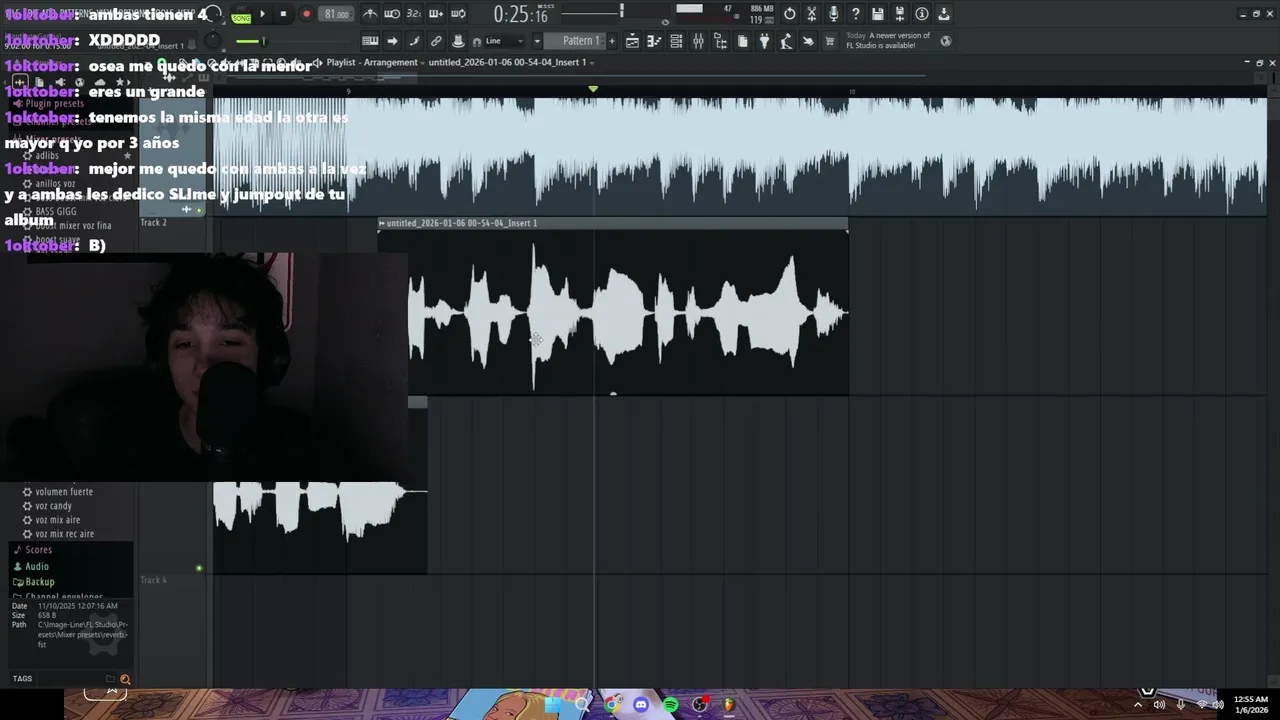This screenshot has width=1280, height=720.
Task: Select the voz candy preset
Action: click(x=54, y=506)
